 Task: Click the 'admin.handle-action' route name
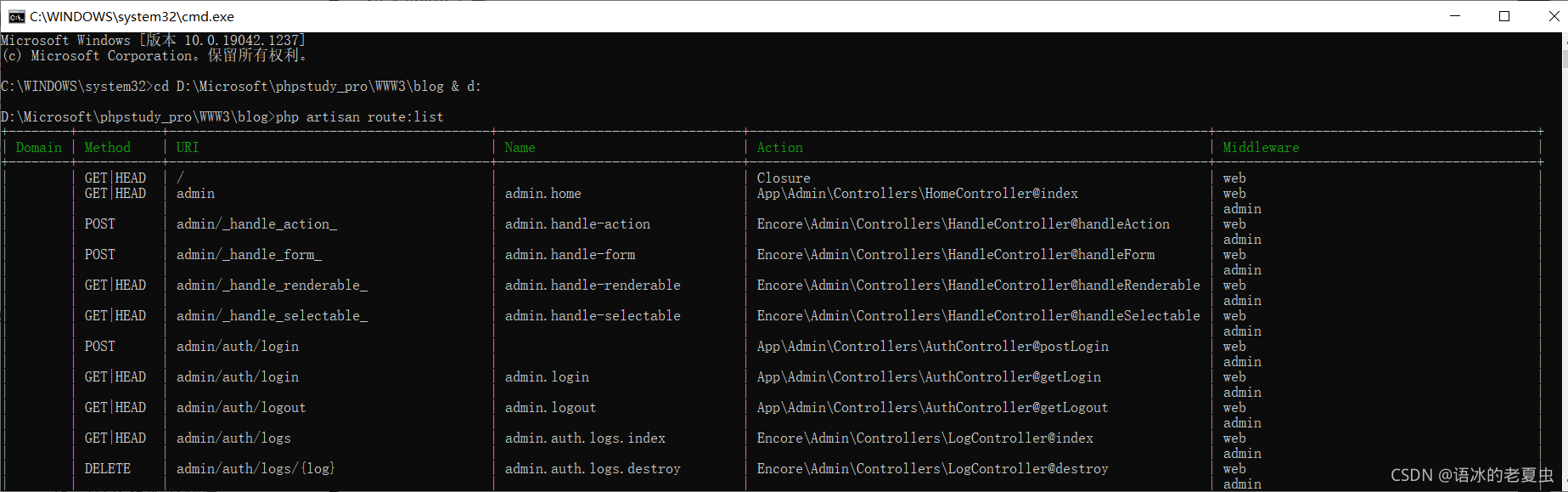577,224
